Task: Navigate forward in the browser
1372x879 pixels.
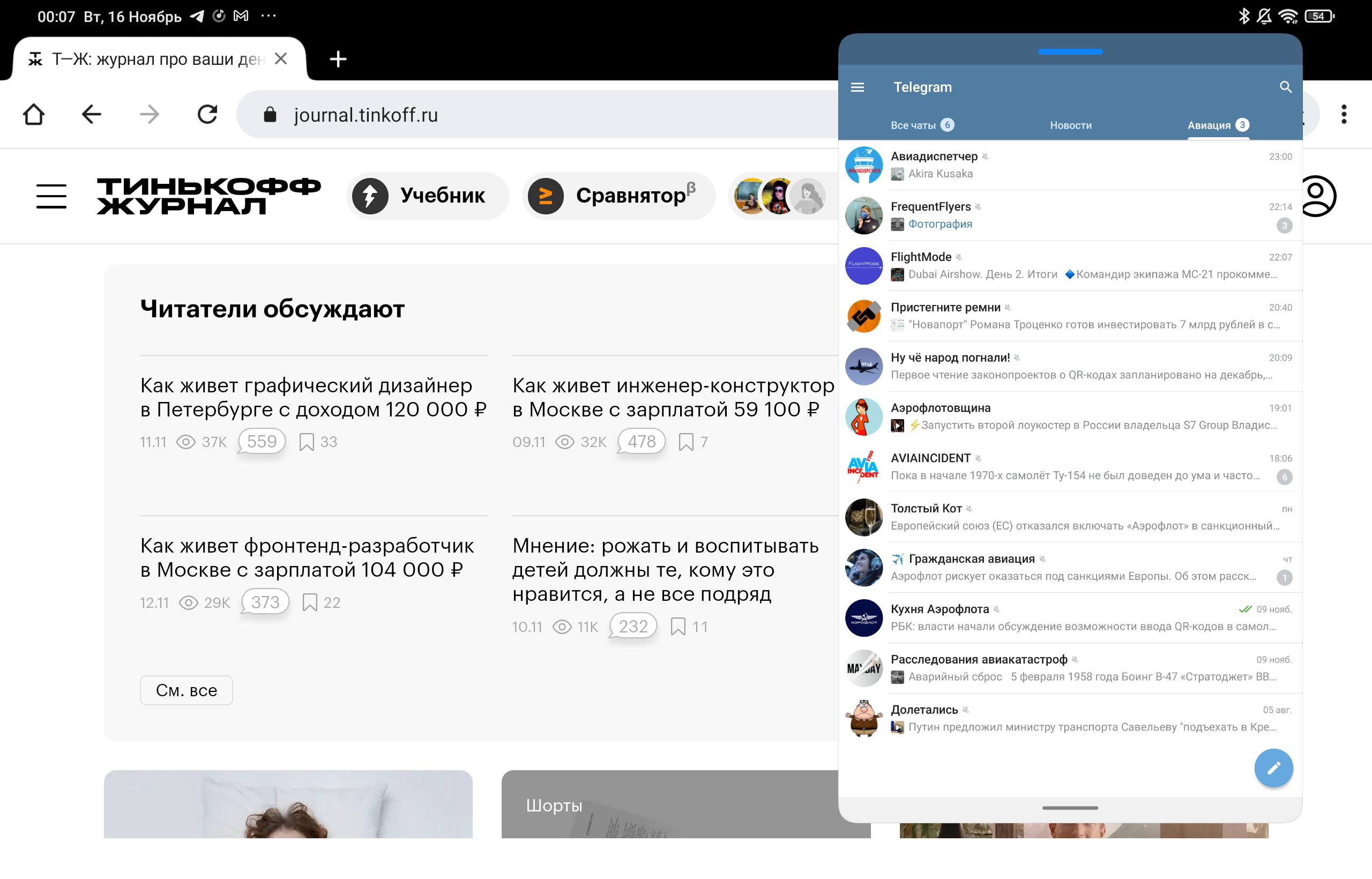Action: [150, 115]
